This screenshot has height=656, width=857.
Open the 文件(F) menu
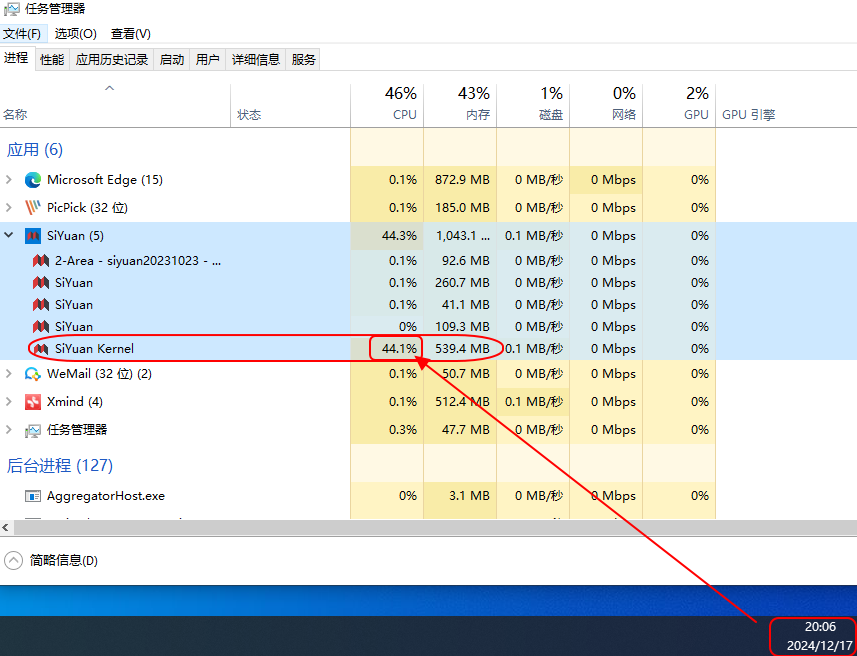[22, 34]
